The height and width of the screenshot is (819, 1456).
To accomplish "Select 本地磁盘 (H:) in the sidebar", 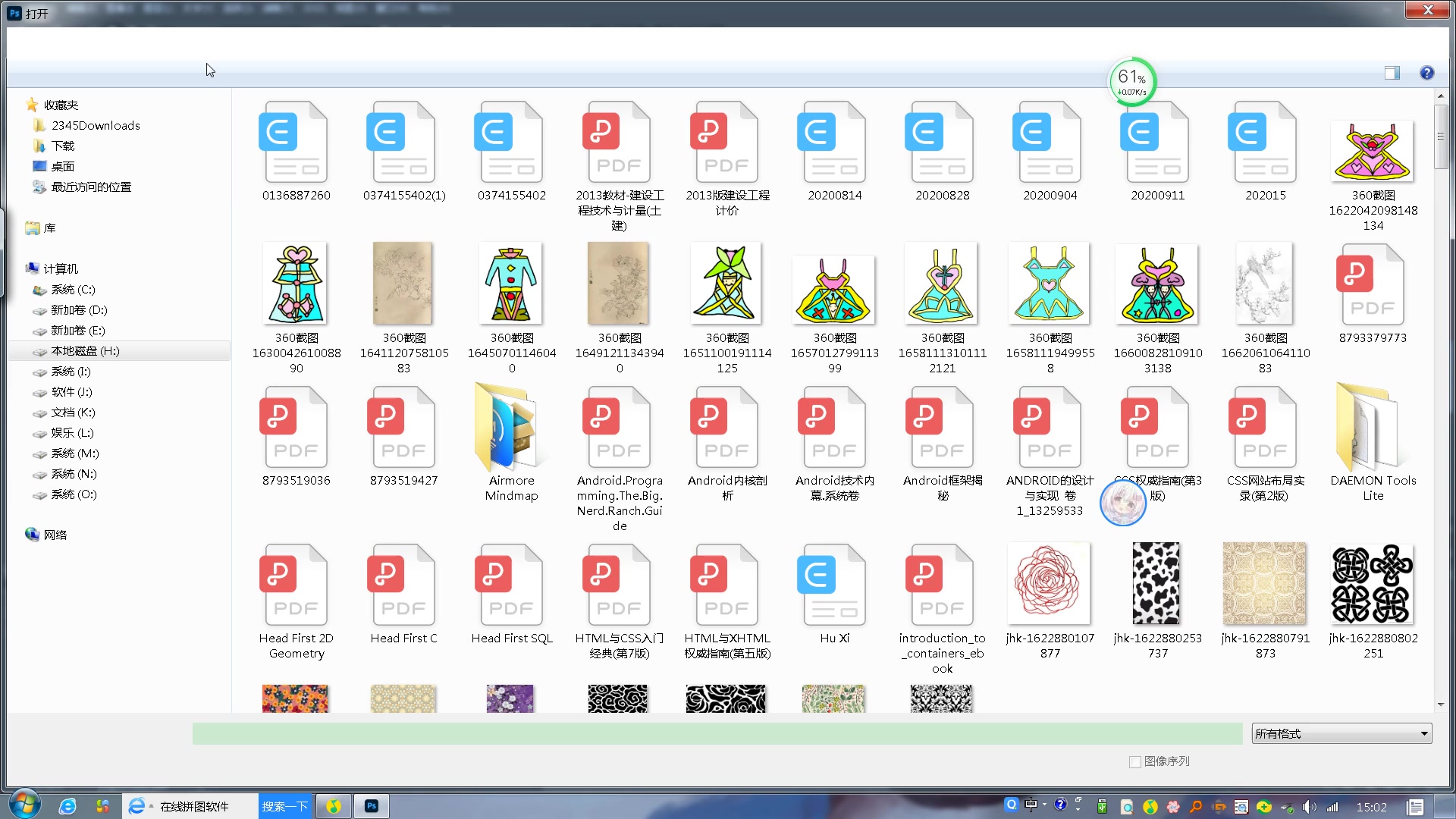I will point(85,351).
